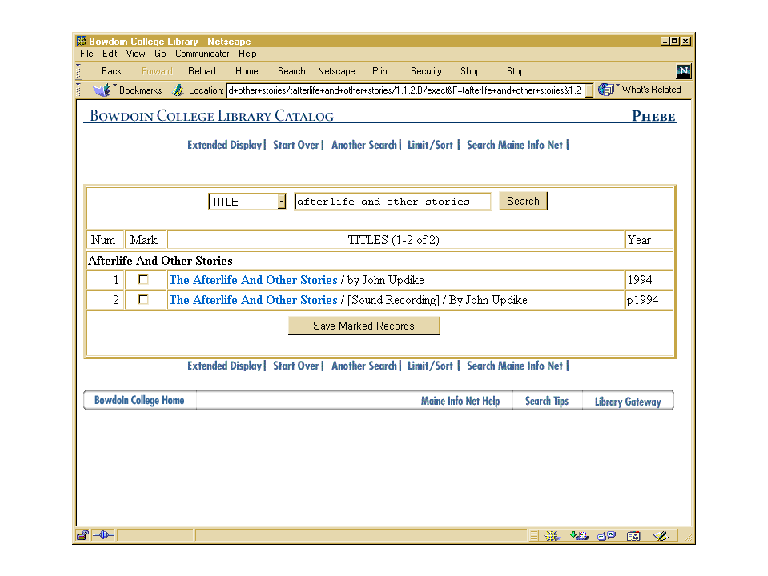The image size is (768, 576).
Task: Click the search text input field
Action: [392, 201]
